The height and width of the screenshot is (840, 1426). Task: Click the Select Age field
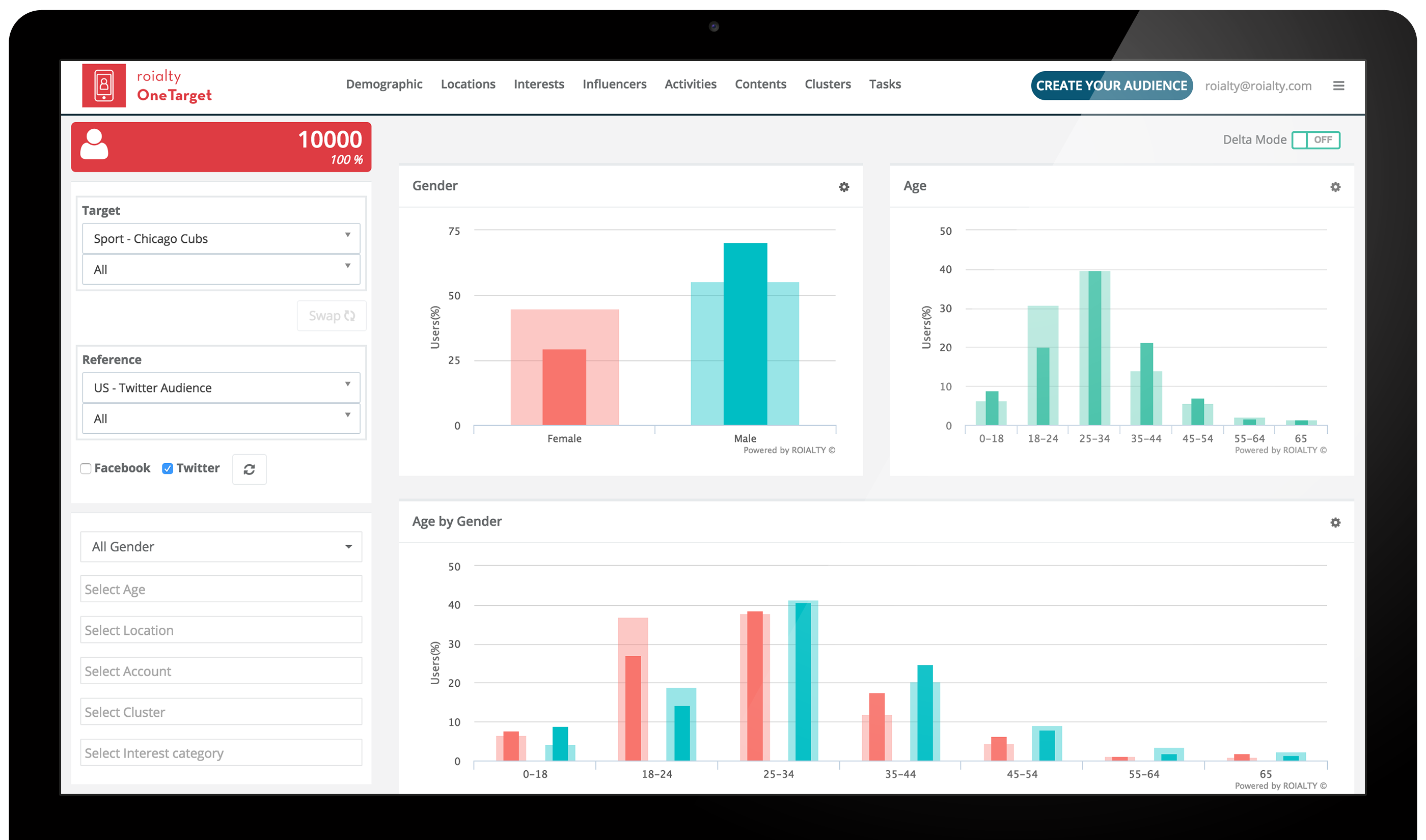[x=221, y=589]
